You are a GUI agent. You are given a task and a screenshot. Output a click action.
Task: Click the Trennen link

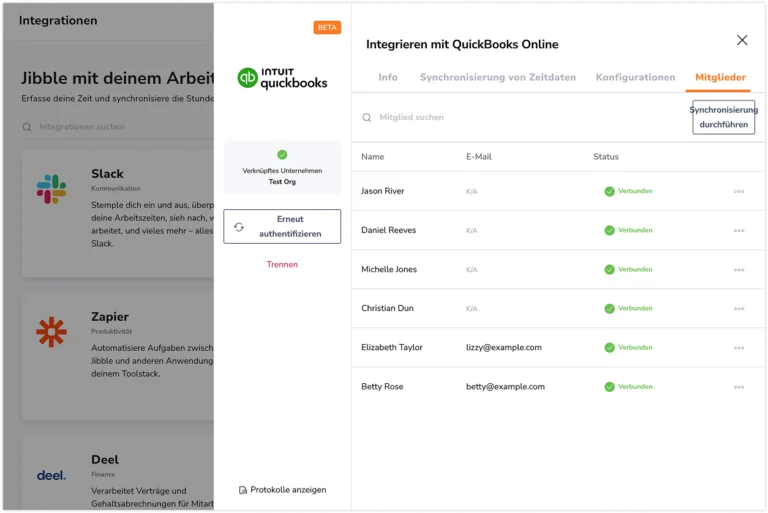282,265
